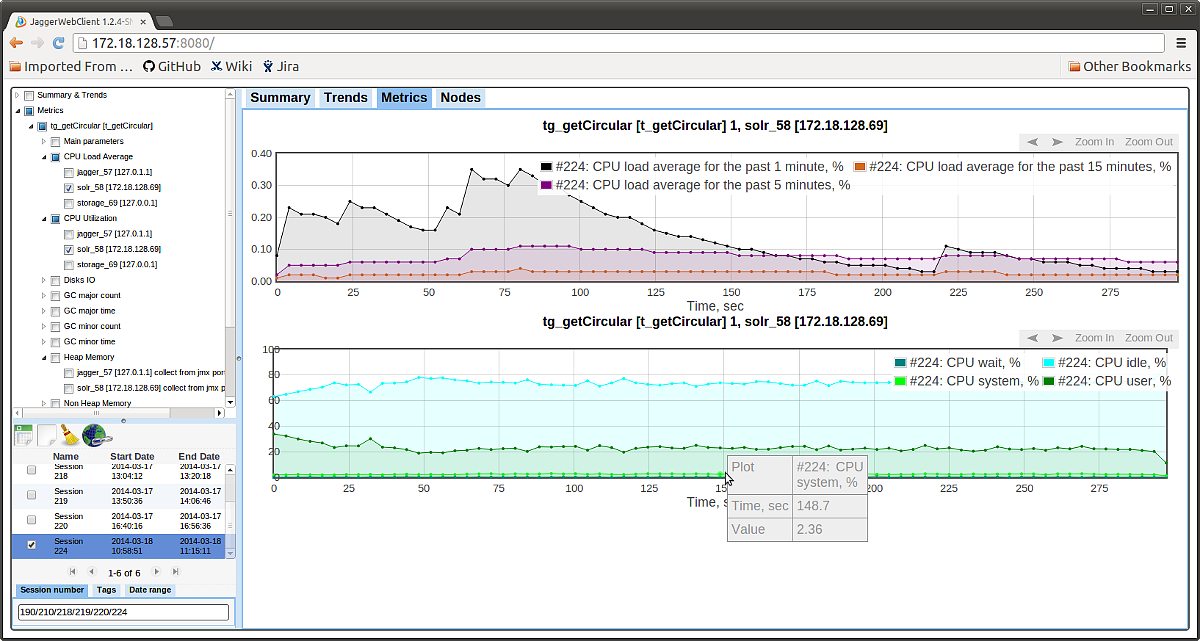Select the Metrics tab
The height and width of the screenshot is (641, 1200).
(x=404, y=98)
